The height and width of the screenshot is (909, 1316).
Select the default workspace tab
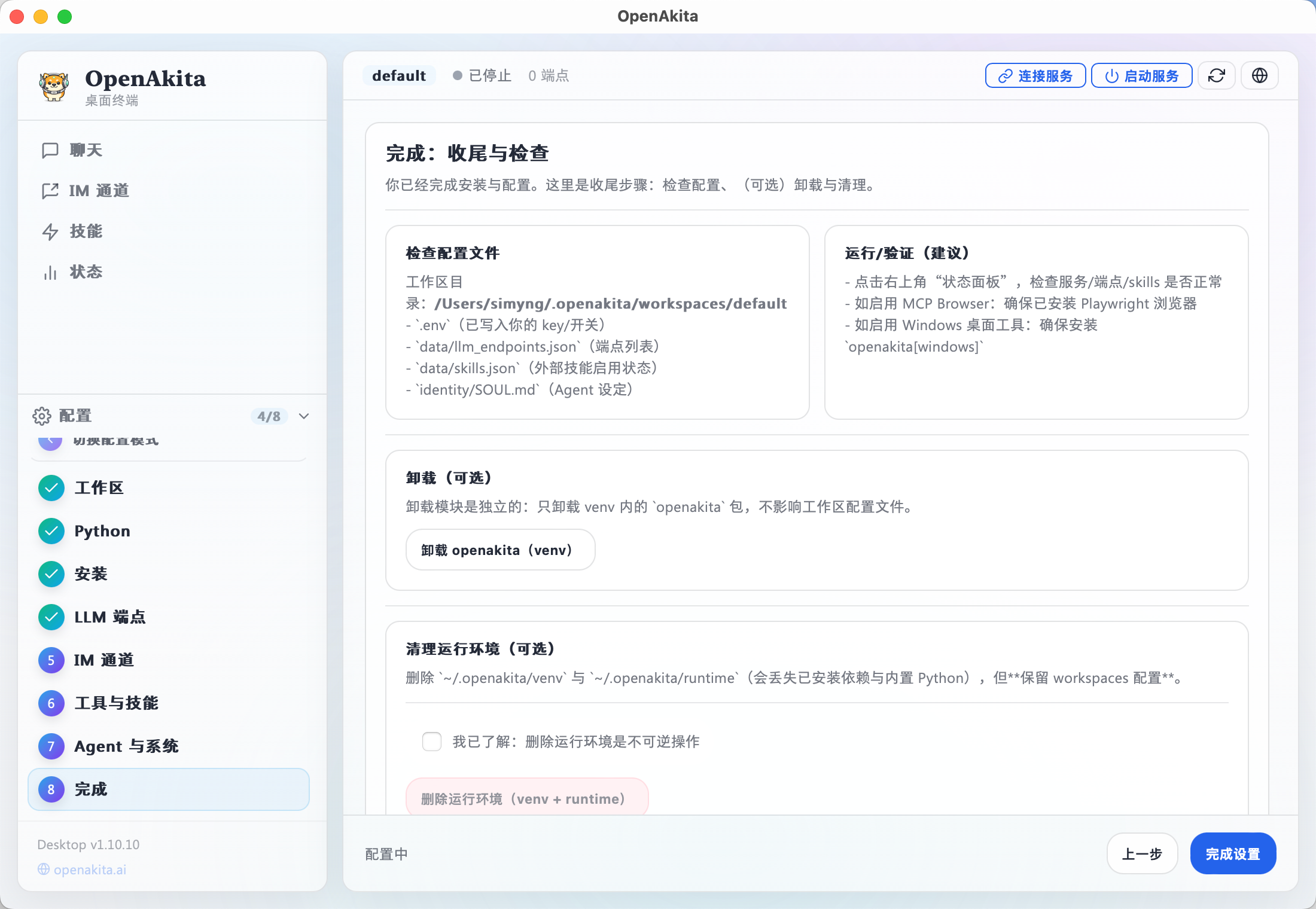pos(399,75)
